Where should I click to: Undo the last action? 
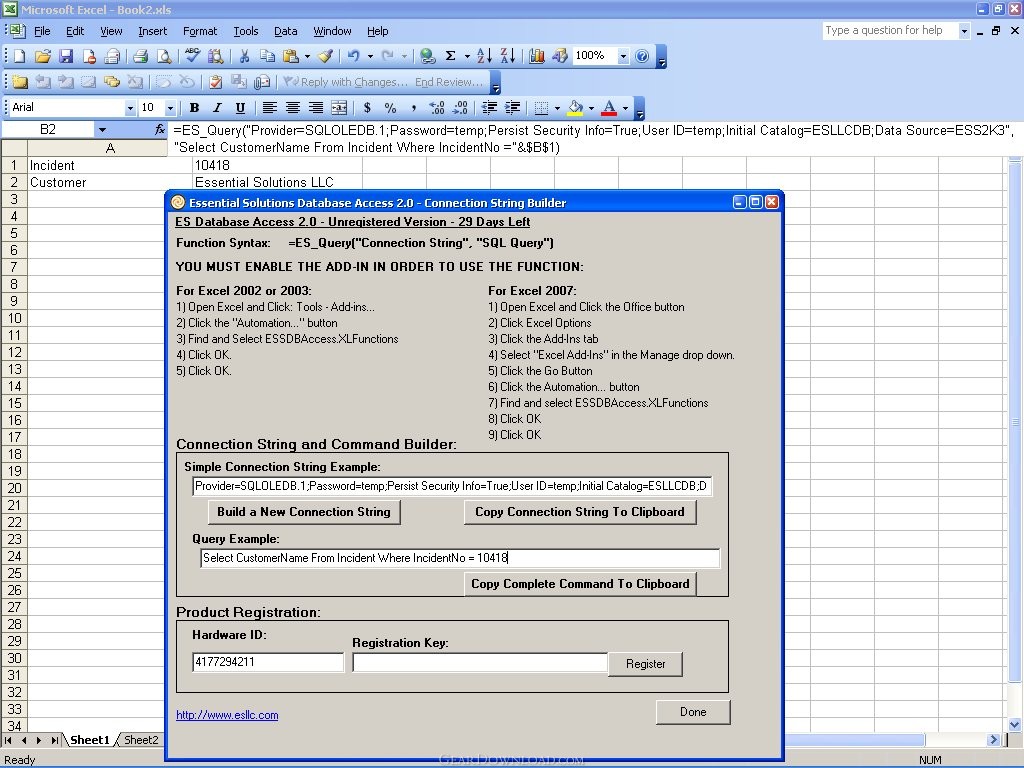353,57
